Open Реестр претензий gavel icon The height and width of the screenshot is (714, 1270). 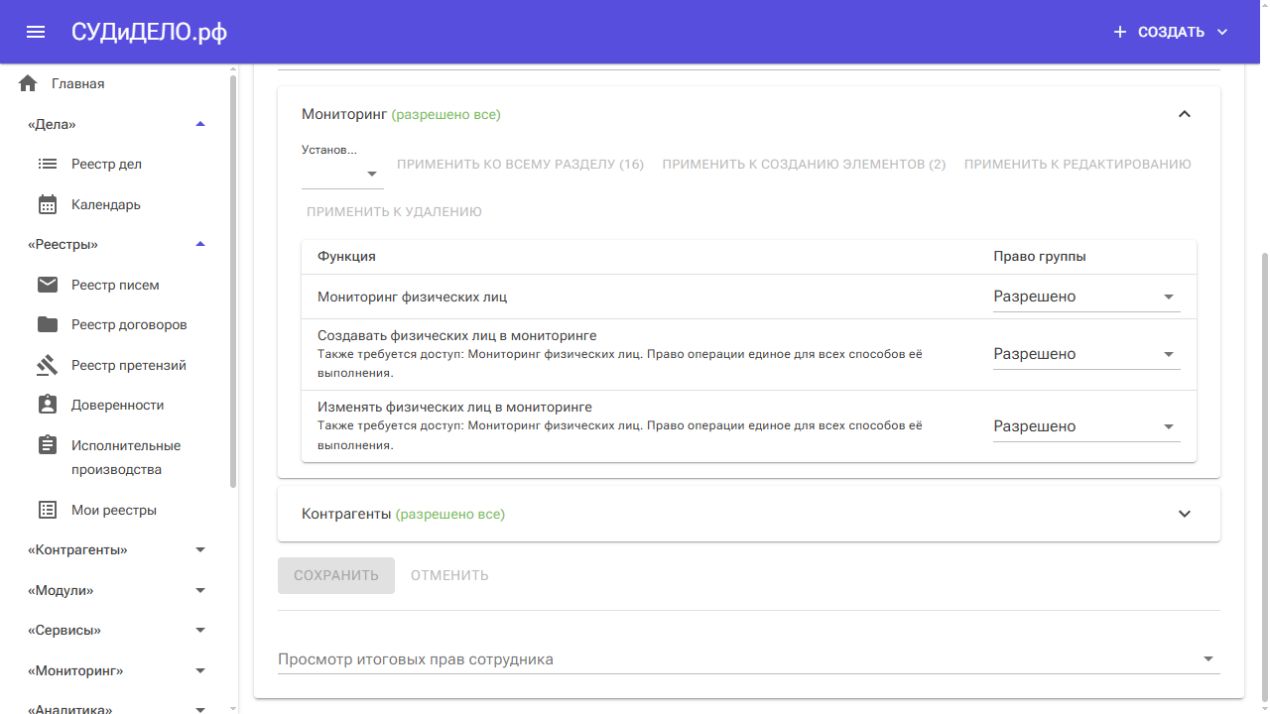tap(48, 365)
